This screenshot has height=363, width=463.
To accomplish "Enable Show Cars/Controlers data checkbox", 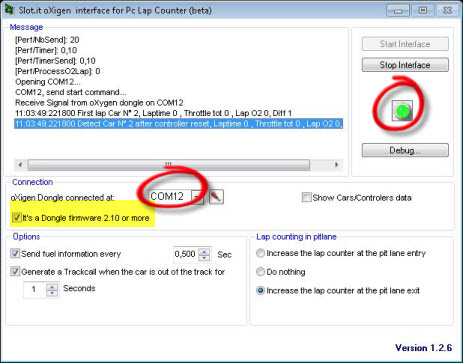I will pos(306,197).
